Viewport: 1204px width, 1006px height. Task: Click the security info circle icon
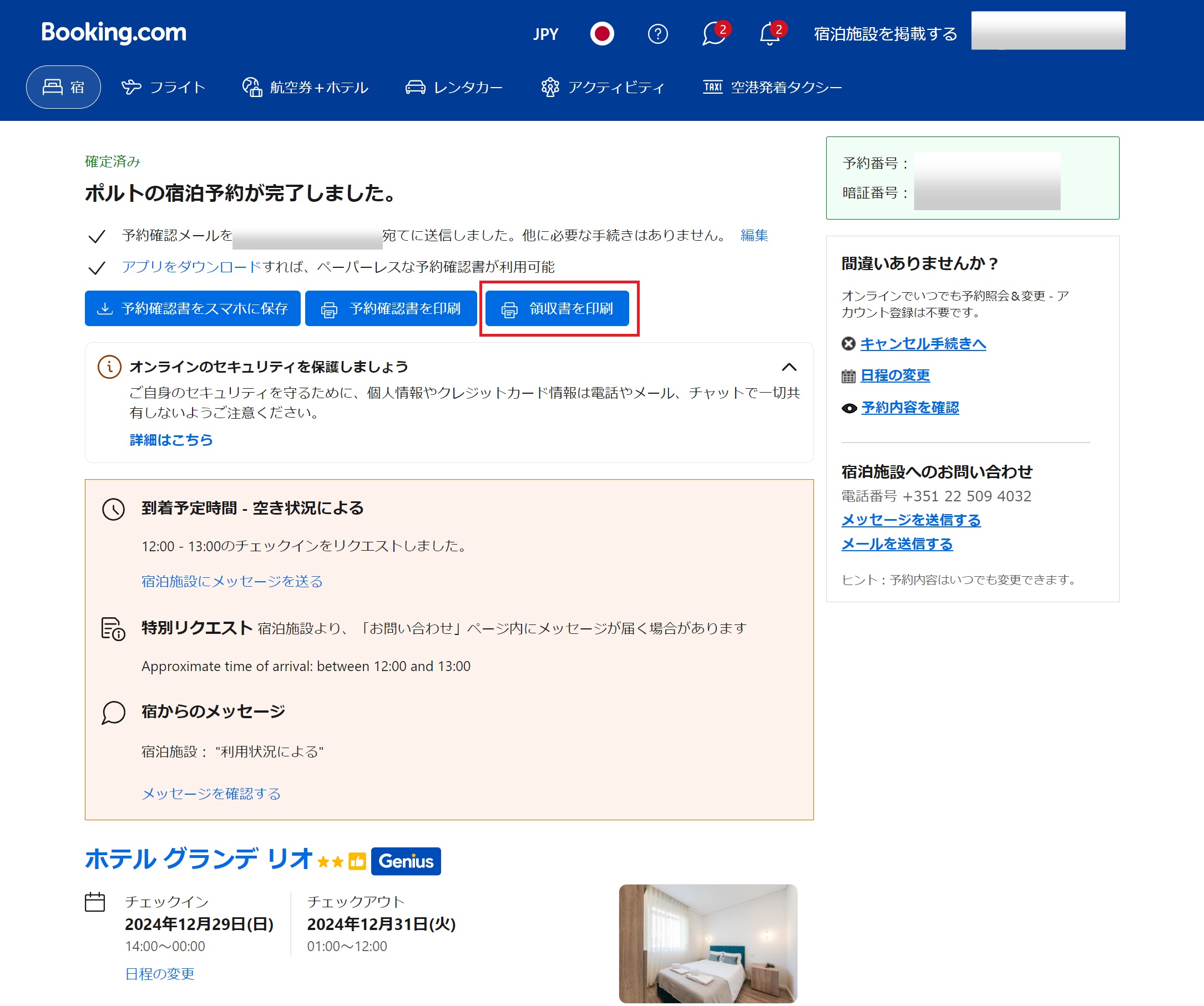pyautogui.click(x=109, y=367)
